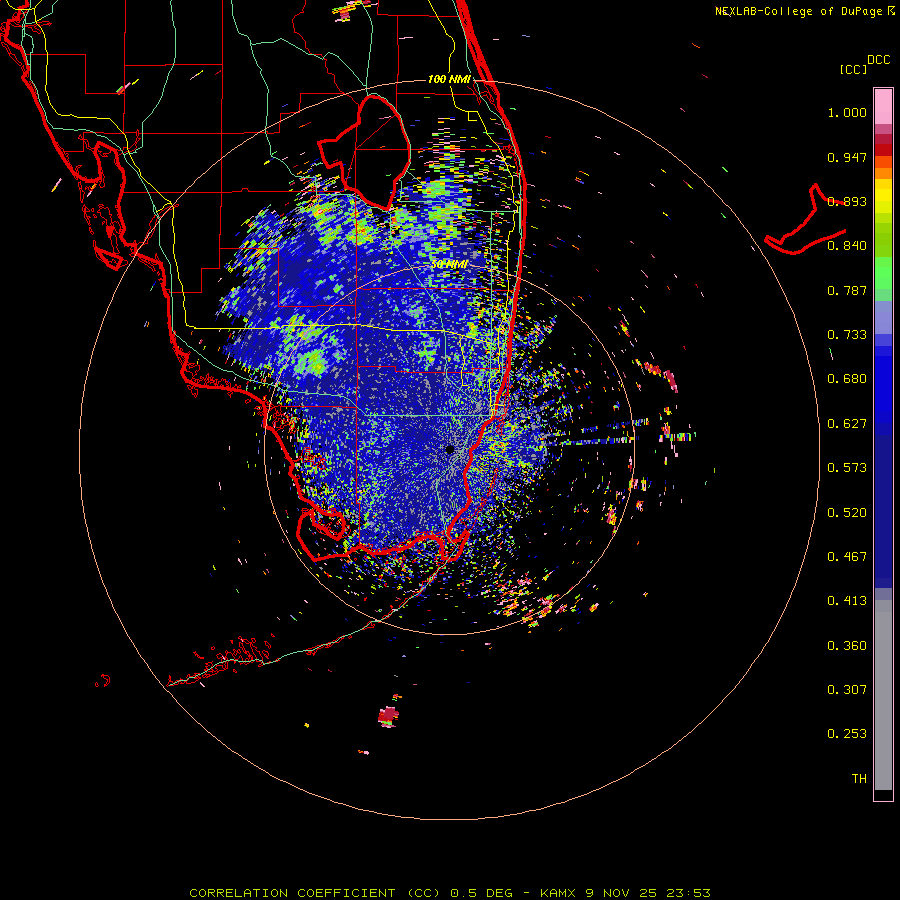The height and width of the screenshot is (900, 900).
Task: Click the dark red echo south of the Keys
Action: 389,716
